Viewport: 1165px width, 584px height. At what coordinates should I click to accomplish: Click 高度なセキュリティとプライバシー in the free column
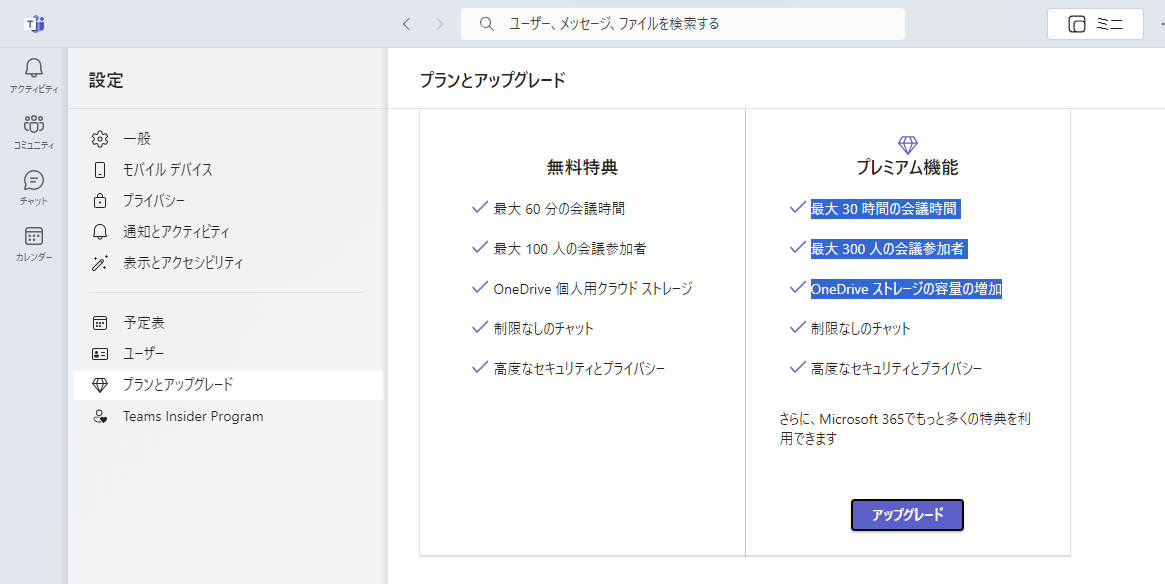click(580, 369)
